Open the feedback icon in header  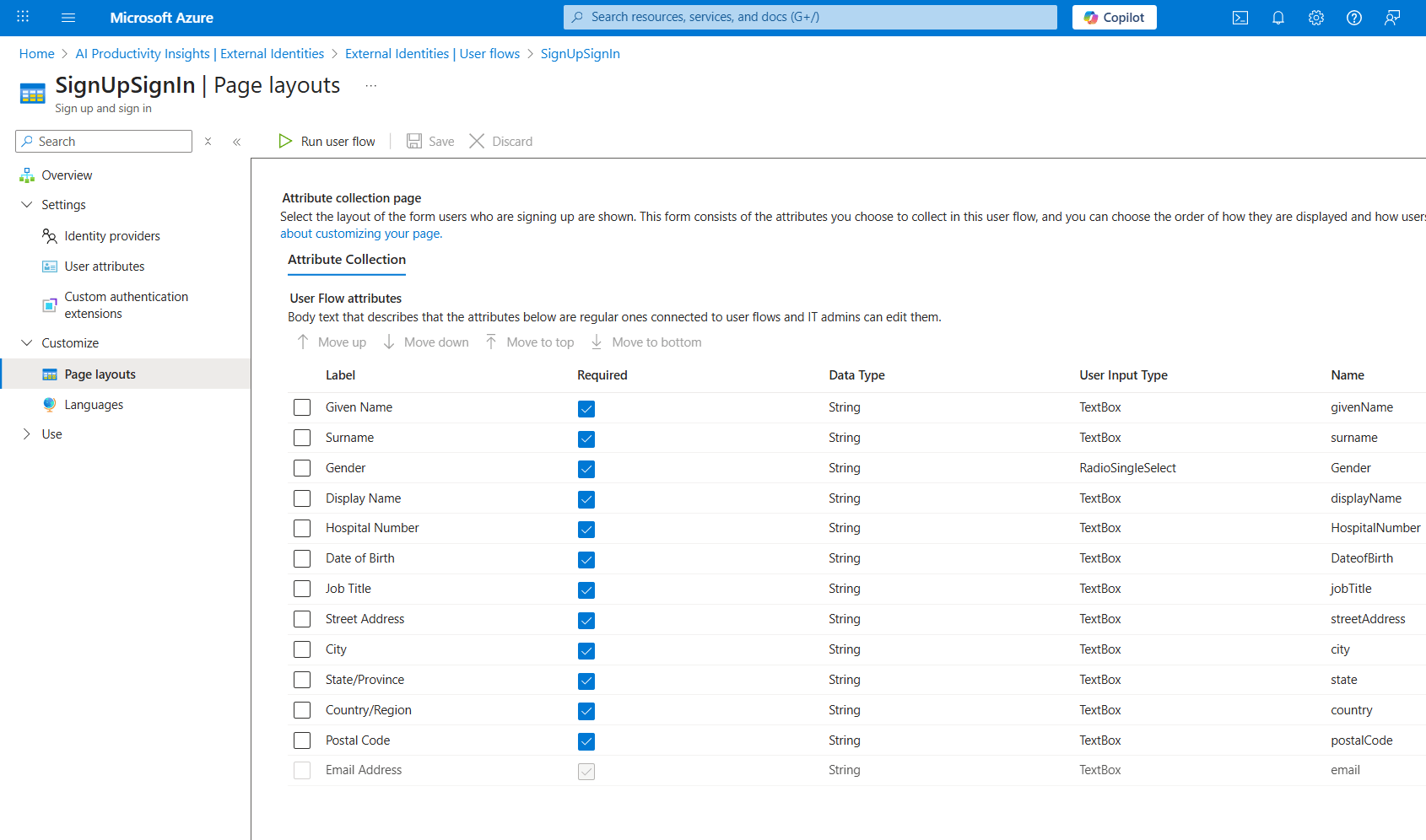tap(1391, 18)
